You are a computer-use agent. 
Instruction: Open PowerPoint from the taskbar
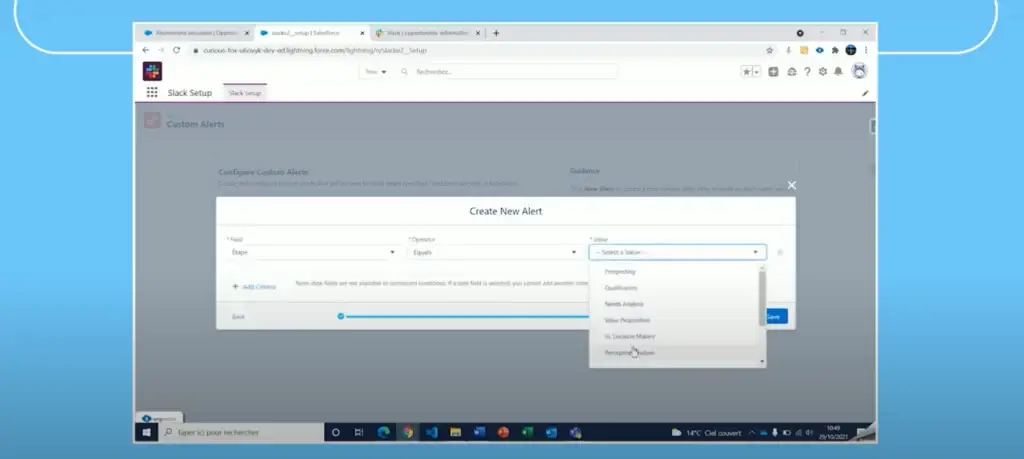[503, 432]
